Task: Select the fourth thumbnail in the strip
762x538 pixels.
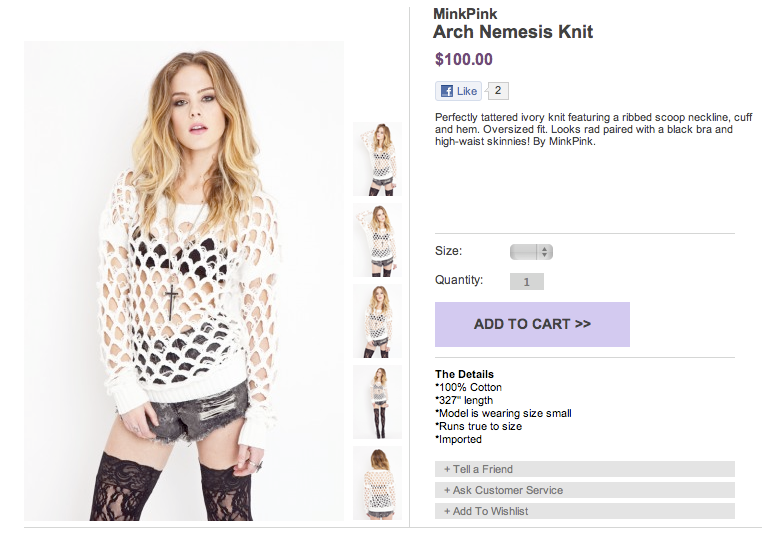Action: coord(377,402)
